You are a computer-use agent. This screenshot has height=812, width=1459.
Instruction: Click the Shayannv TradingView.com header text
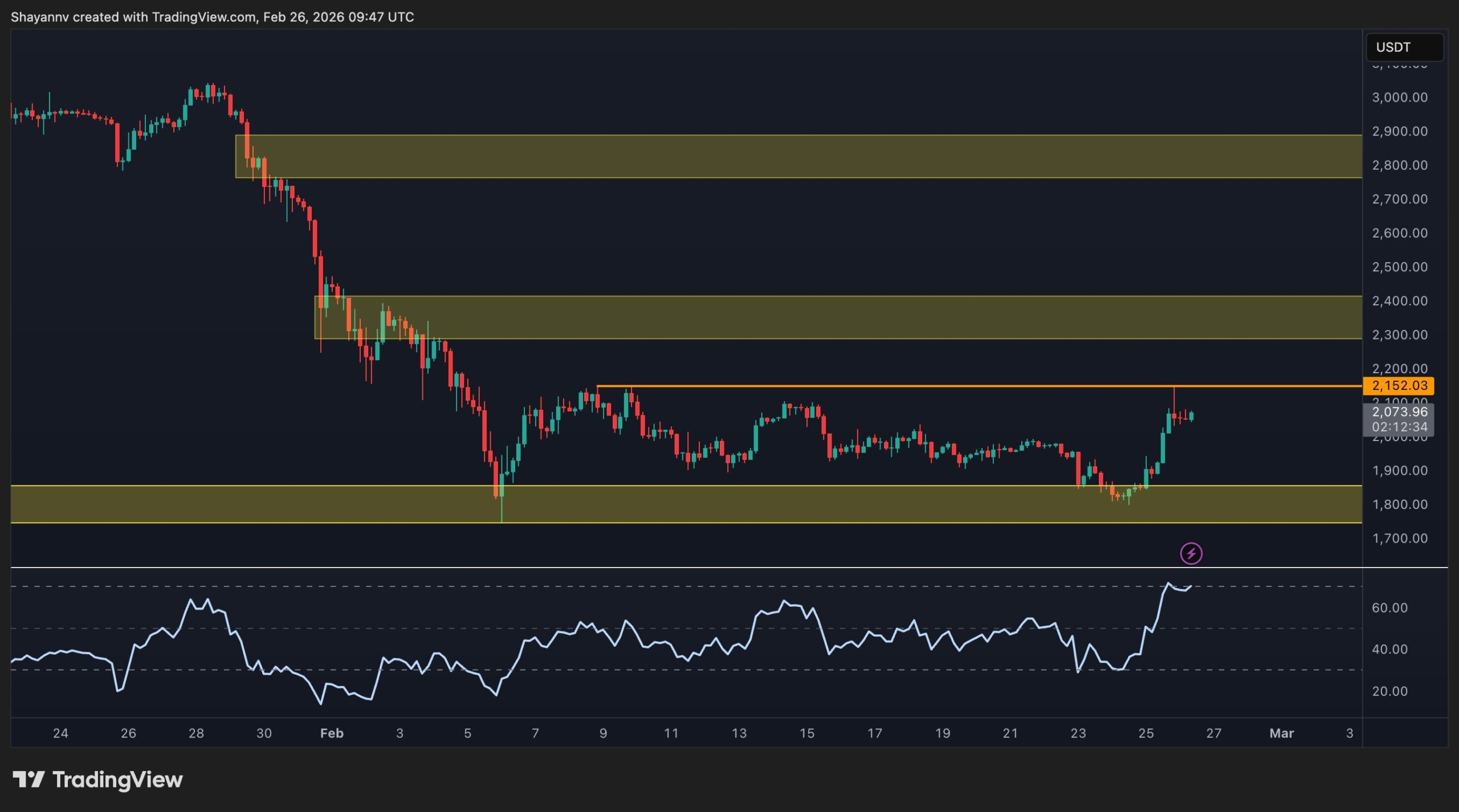212,17
